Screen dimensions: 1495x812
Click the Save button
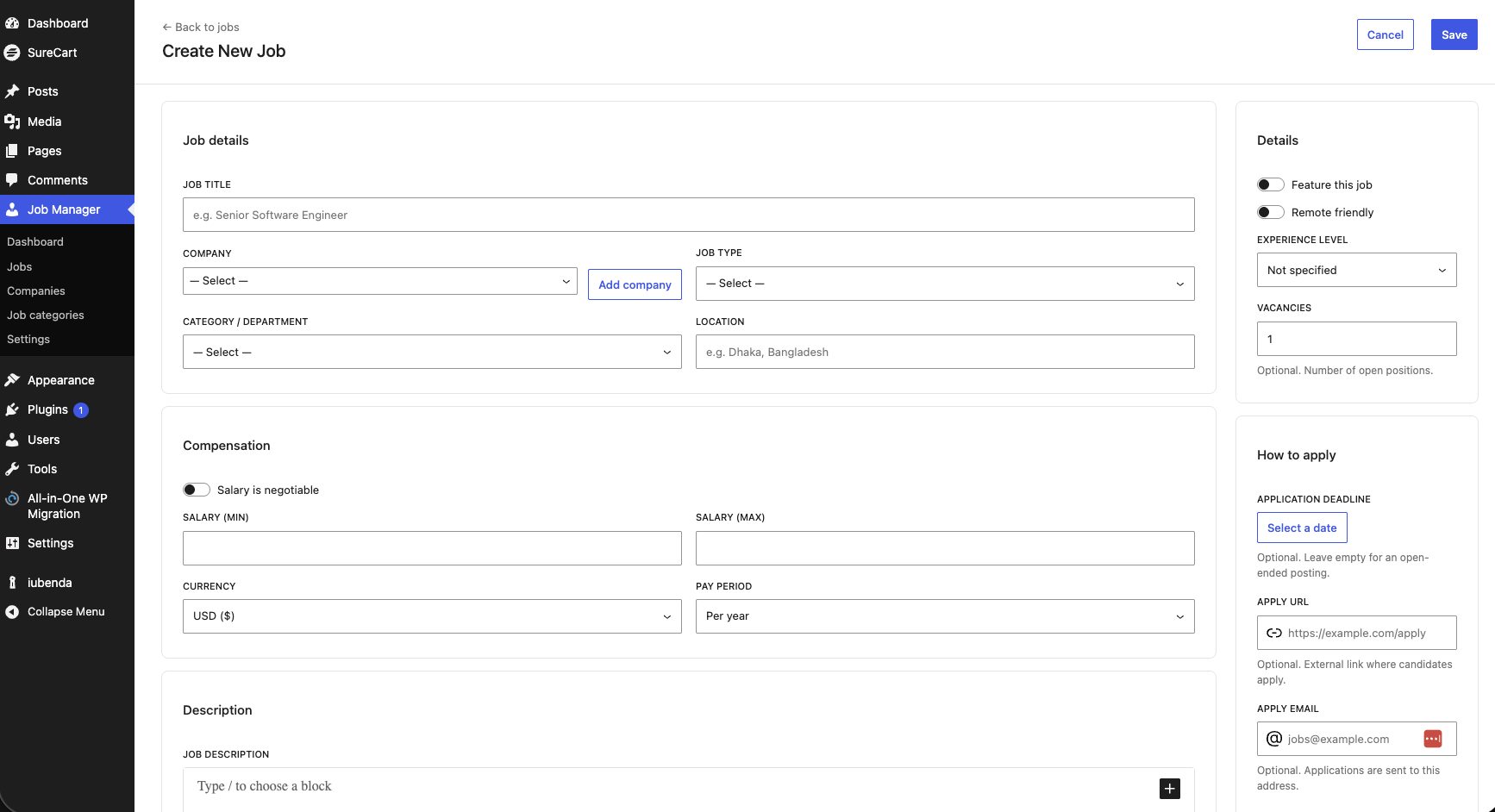(x=1454, y=34)
